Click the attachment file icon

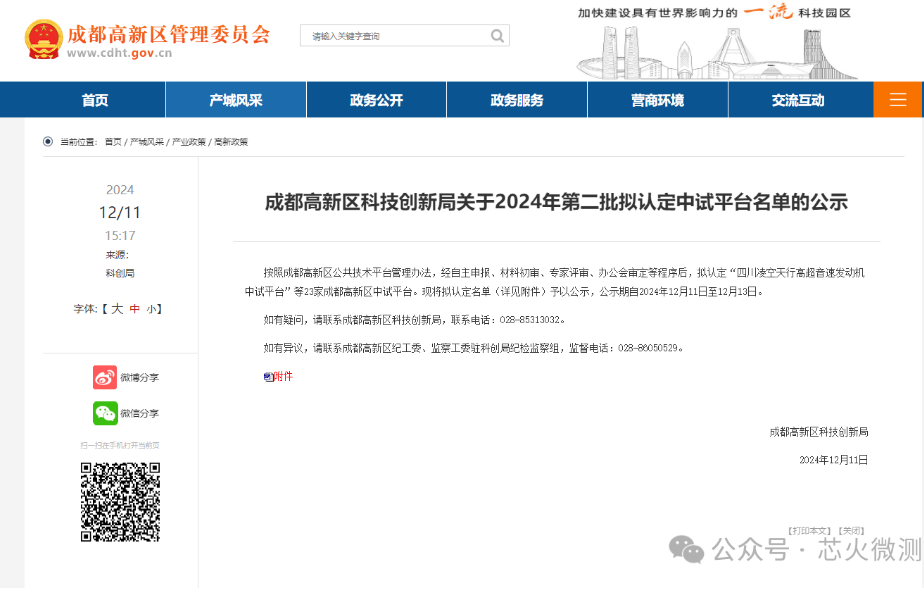(267, 377)
